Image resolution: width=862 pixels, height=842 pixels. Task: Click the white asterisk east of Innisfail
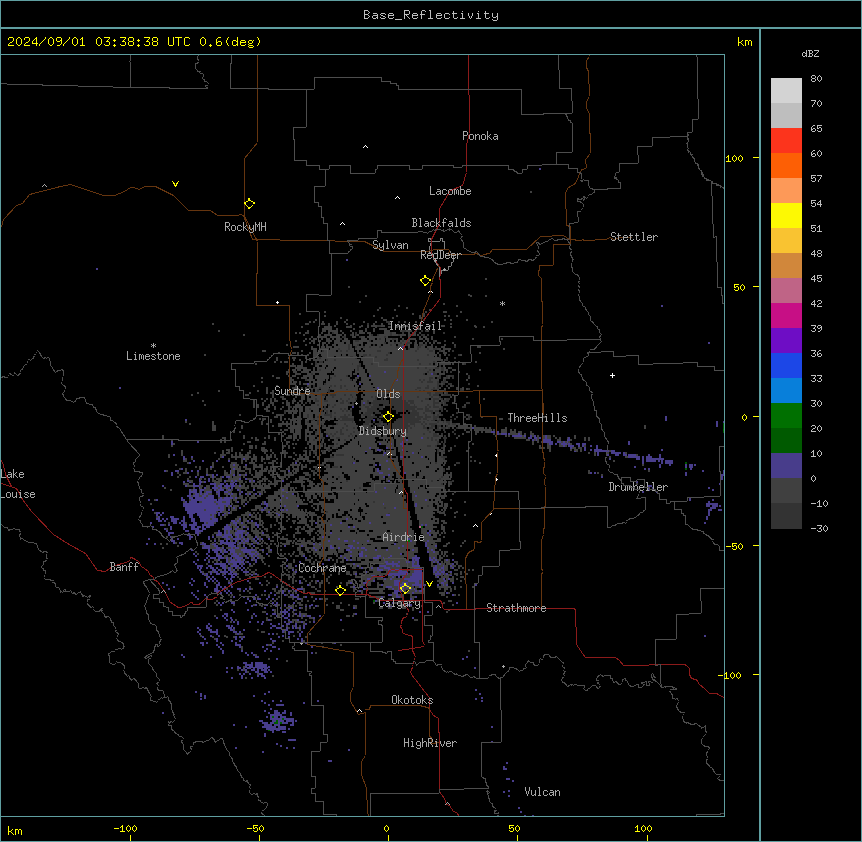coord(502,304)
